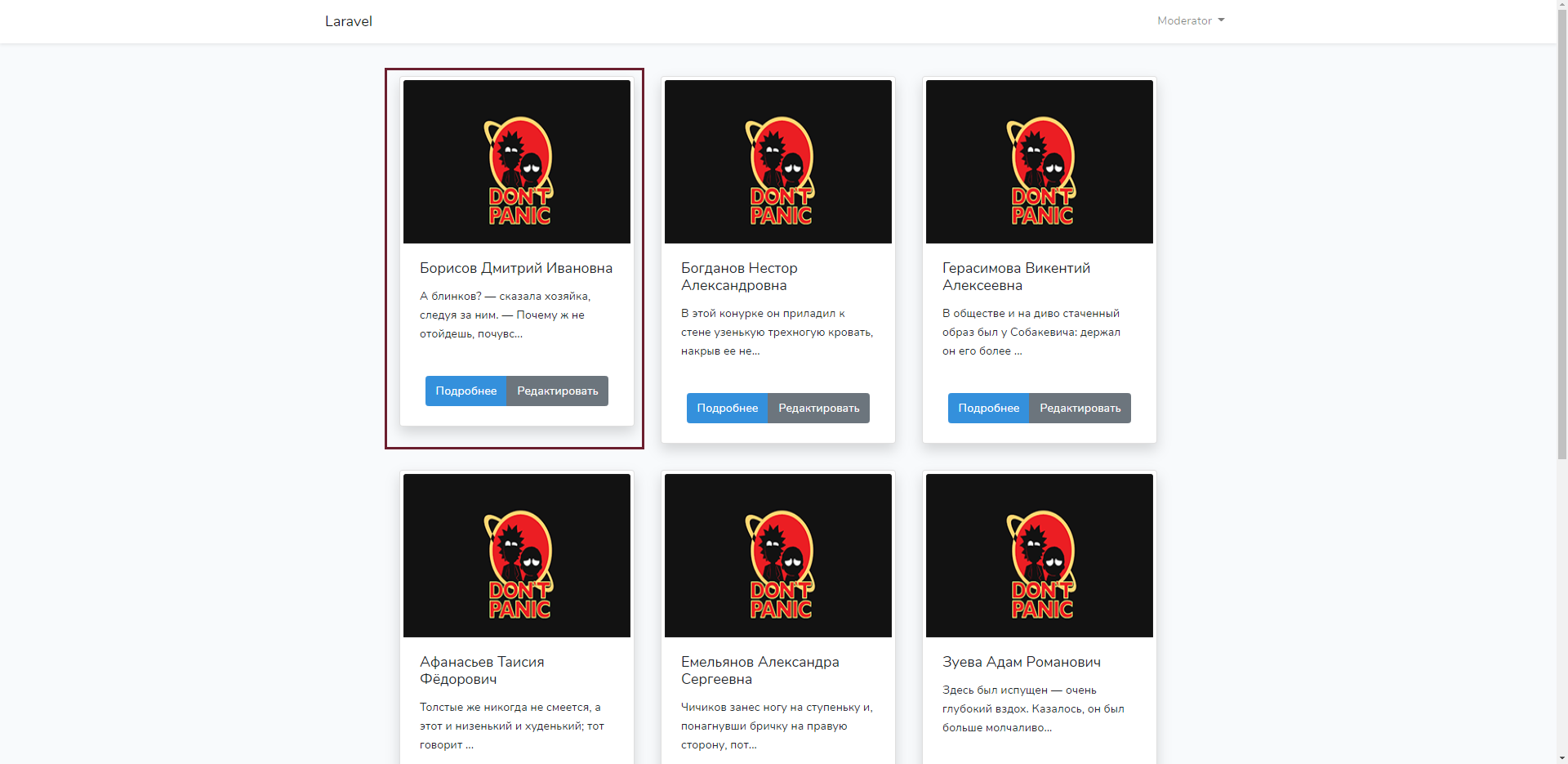Screen dimensions: 1568x764
Task: Click Подробнее for Борисов Дмитрий Ивановна
Action: point(465,391)
